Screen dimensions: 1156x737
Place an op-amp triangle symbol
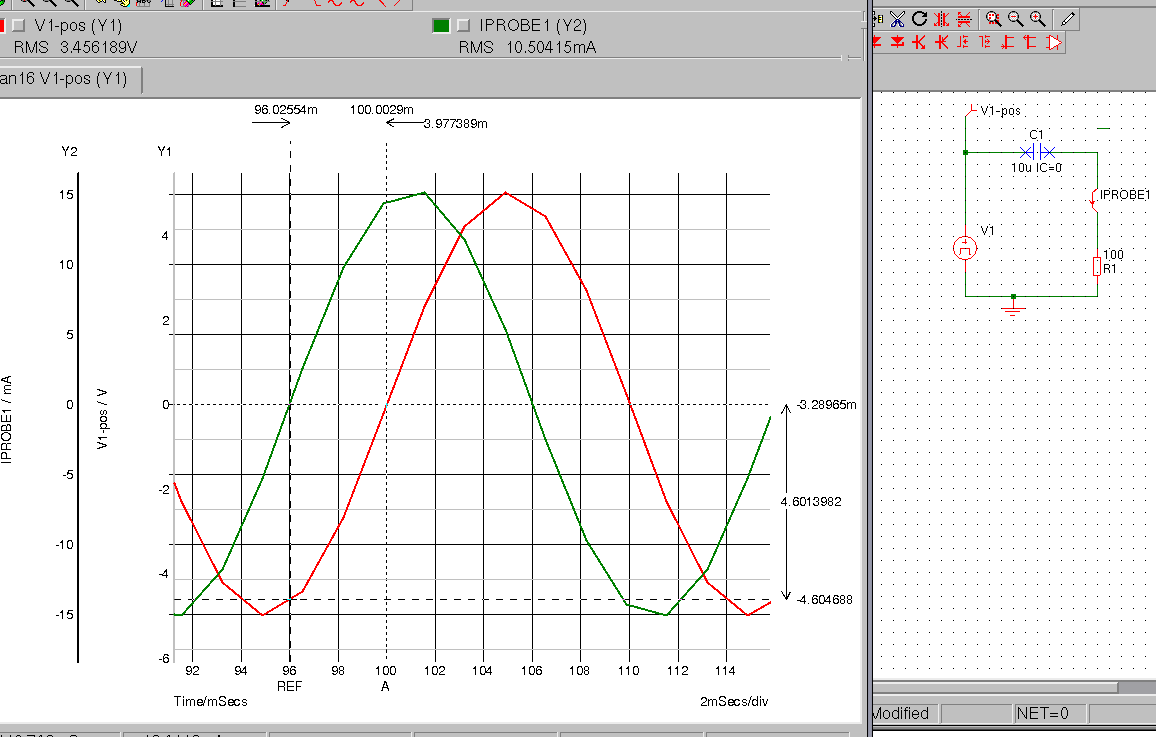pos(1054,42)
